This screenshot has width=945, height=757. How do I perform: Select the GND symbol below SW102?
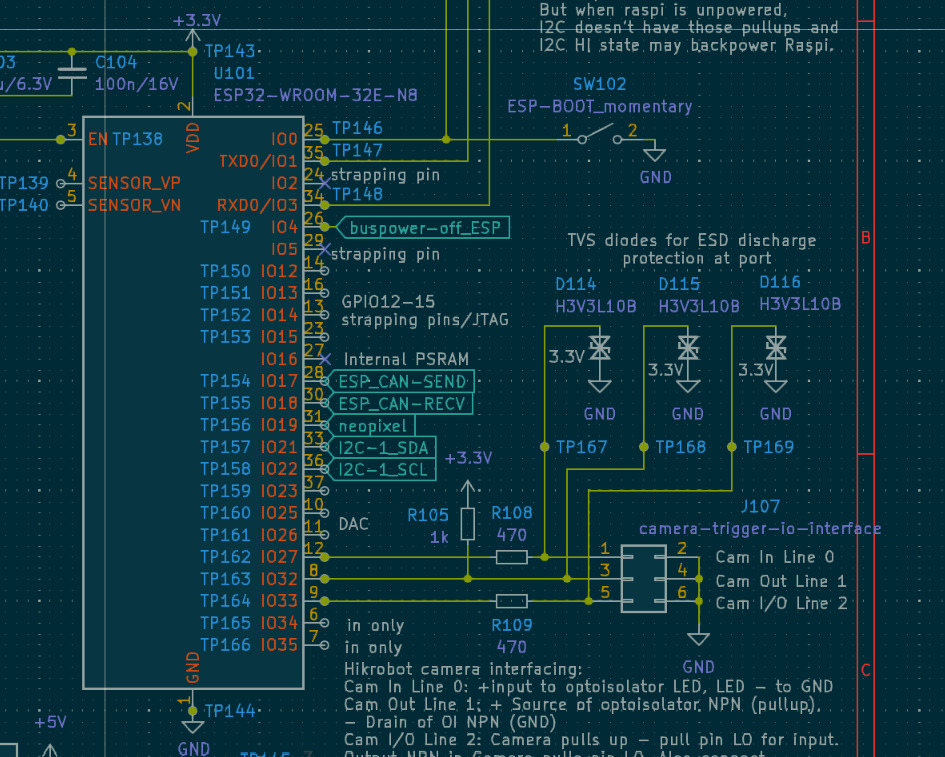655,155
